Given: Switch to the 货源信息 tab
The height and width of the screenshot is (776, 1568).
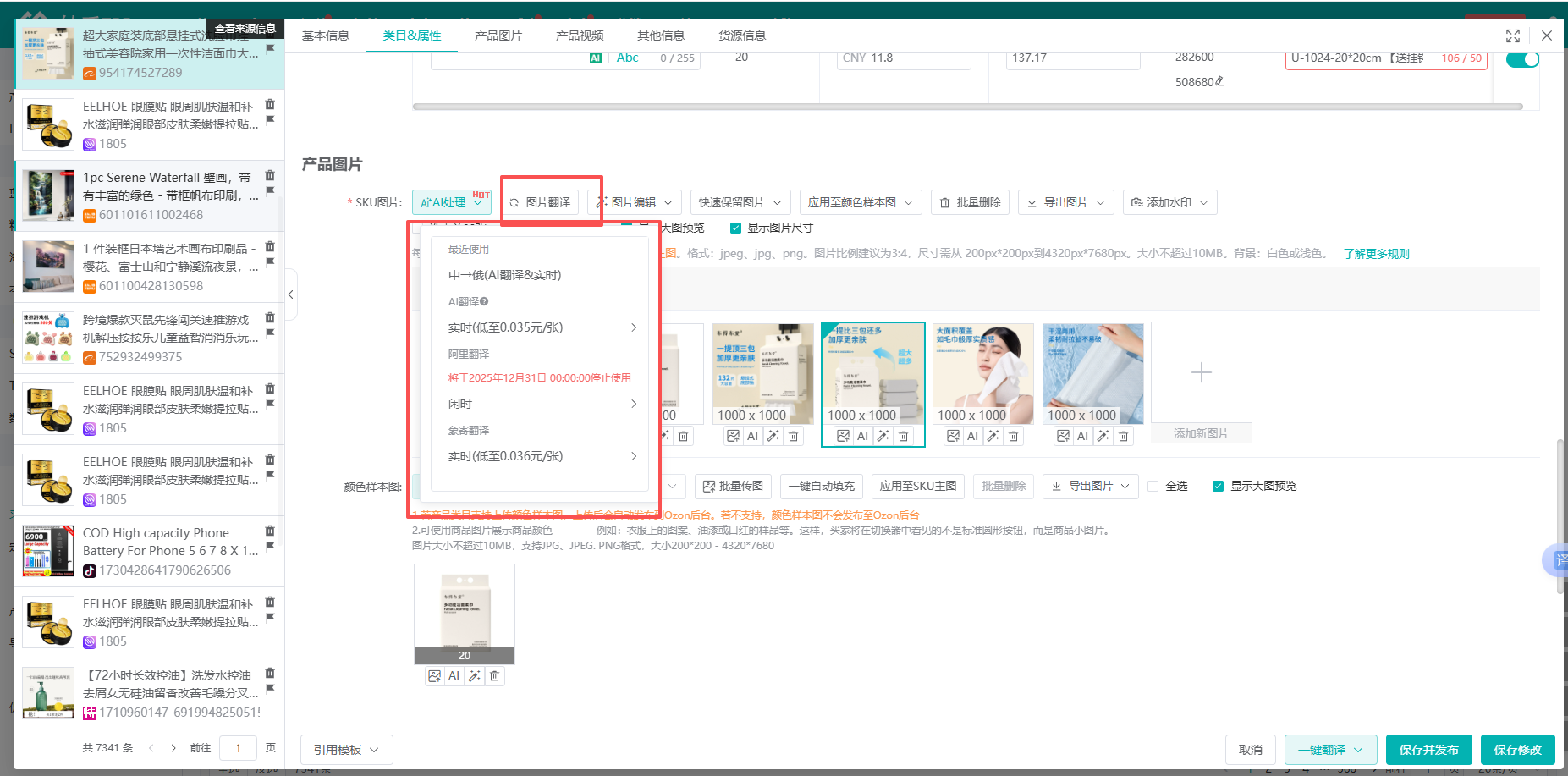Looking at the screenshot, I should (x=742, y=36).
